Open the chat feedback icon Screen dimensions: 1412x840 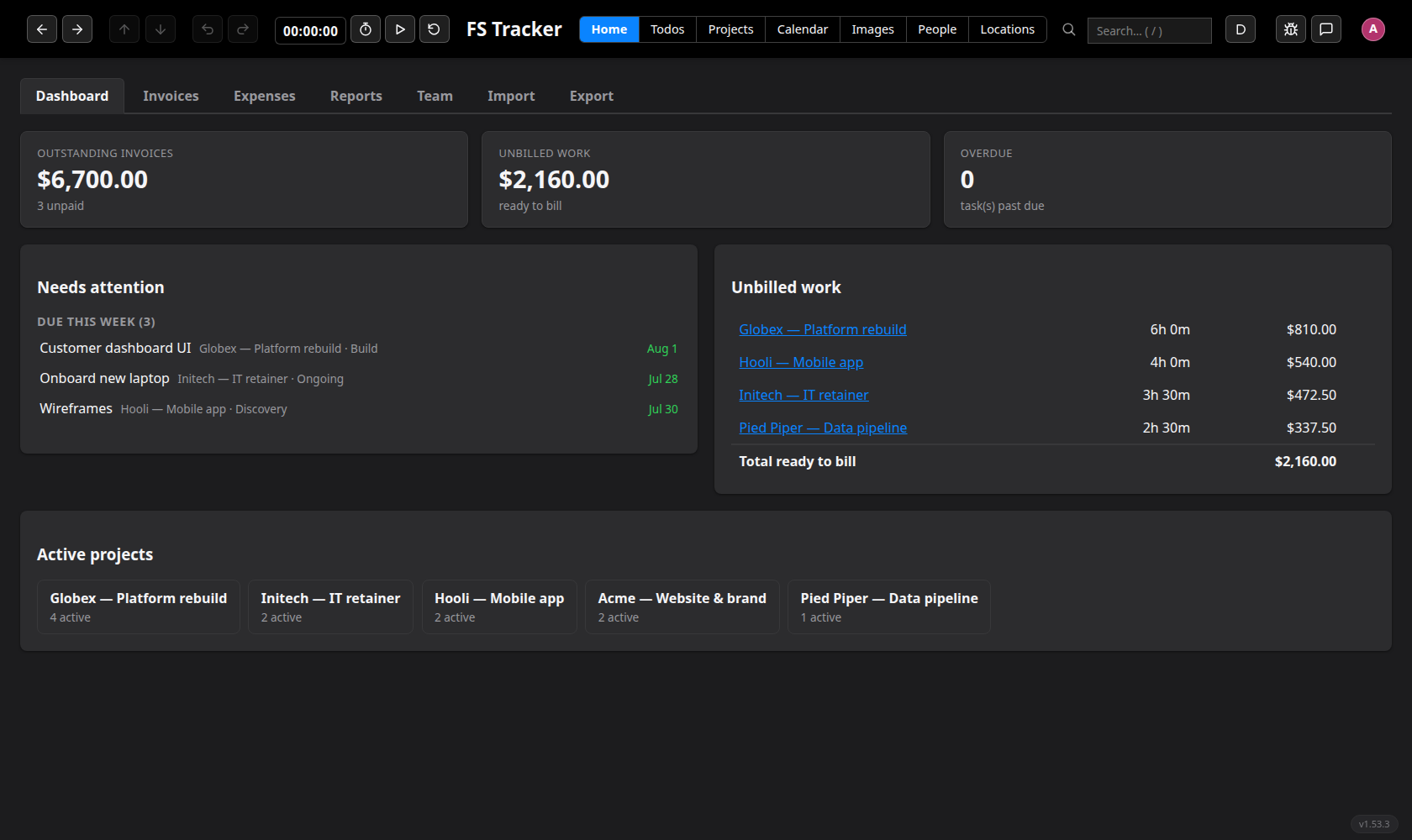tap(1326, 29)
